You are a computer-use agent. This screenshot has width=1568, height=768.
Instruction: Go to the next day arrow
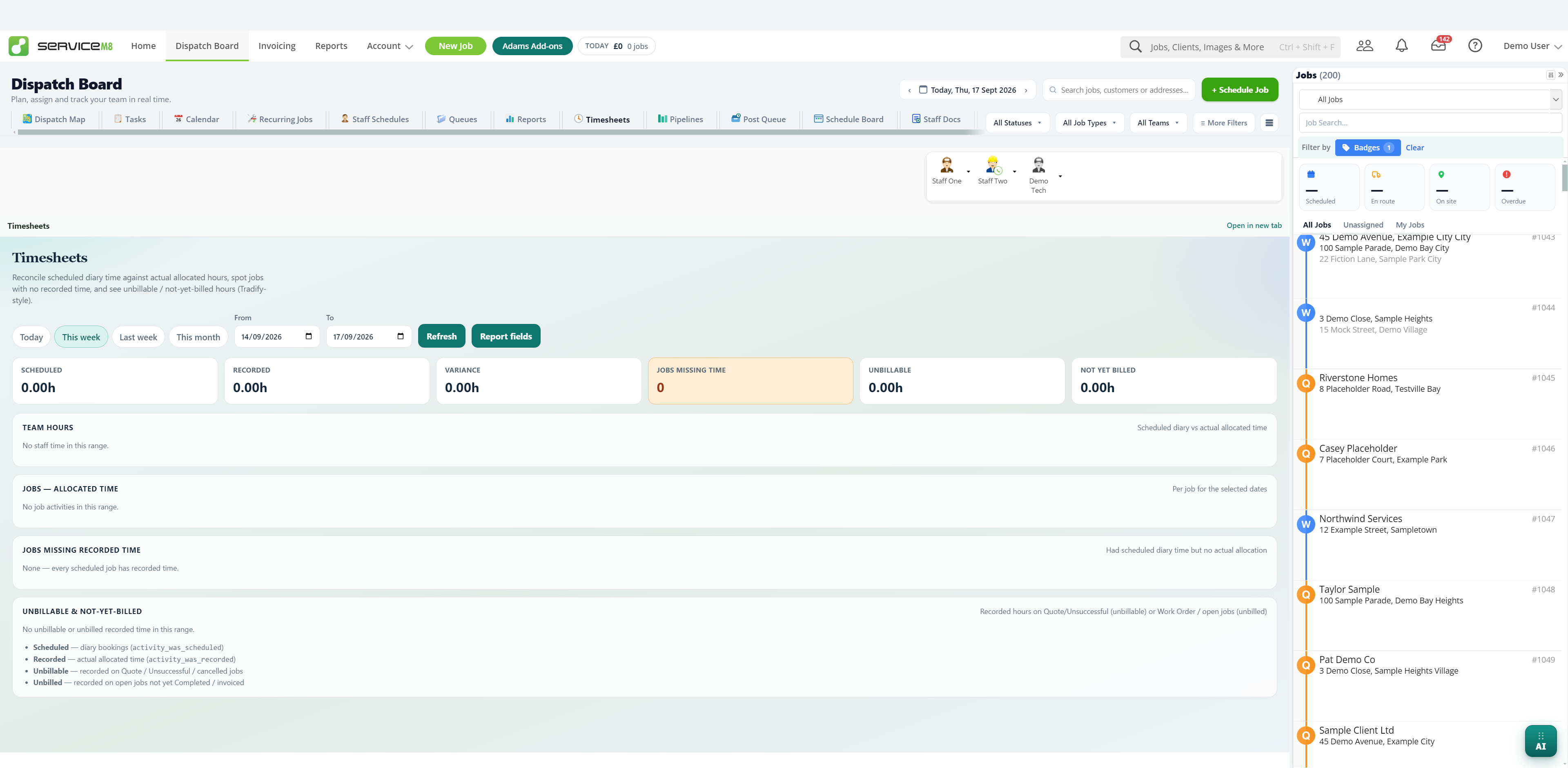[x=1026, y=90]
